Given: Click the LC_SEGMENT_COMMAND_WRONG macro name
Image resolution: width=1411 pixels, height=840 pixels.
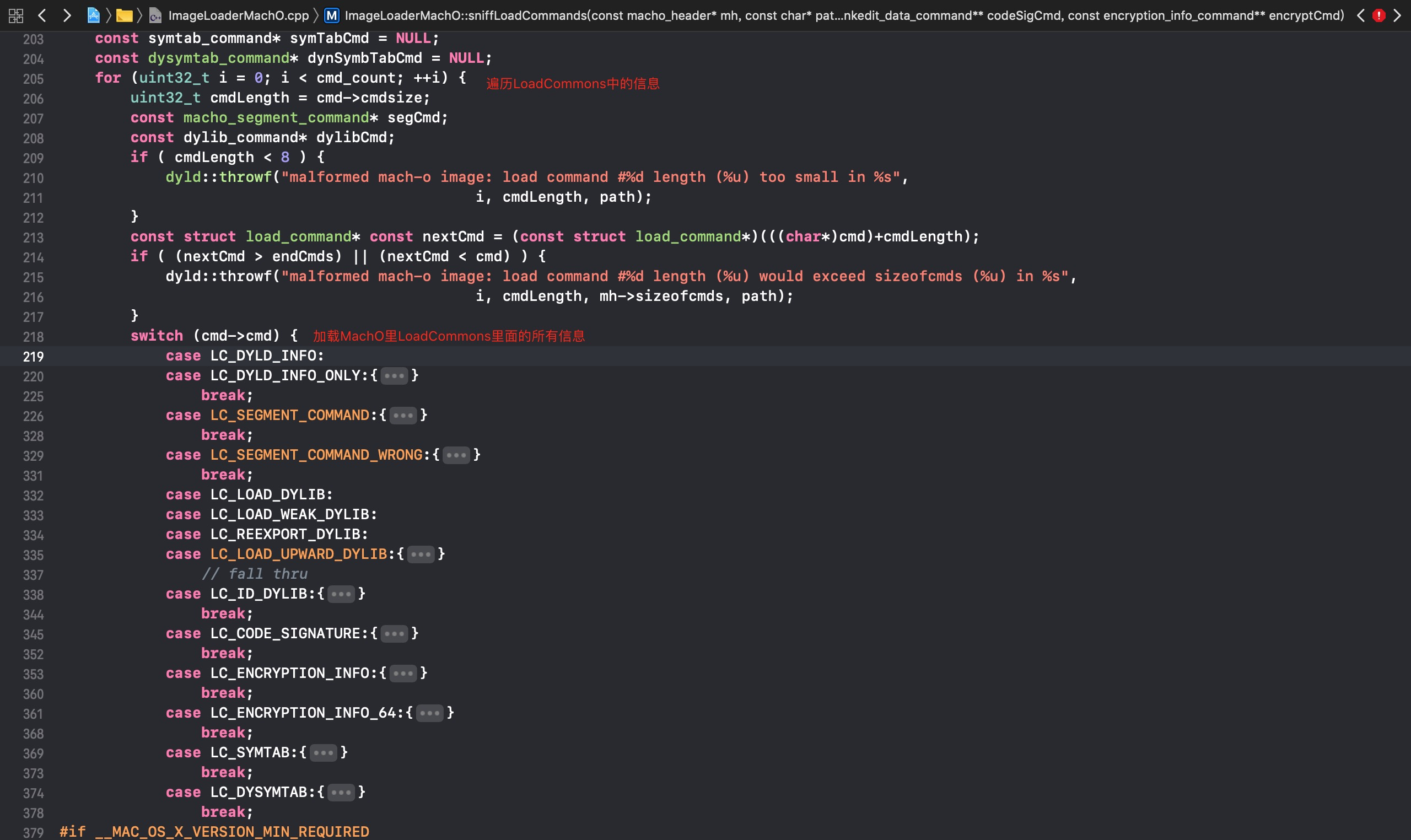Looking at the screenshot, I should tap(316, 455).
